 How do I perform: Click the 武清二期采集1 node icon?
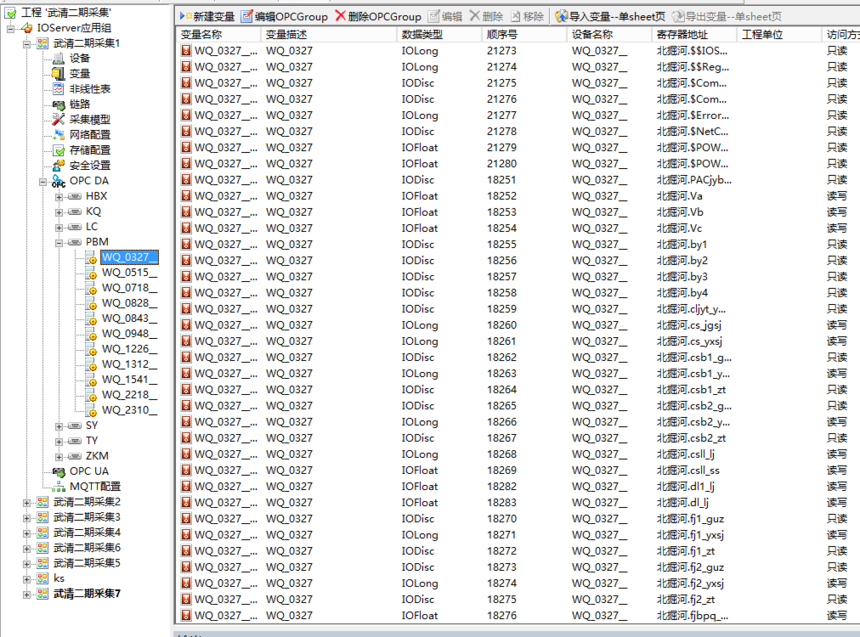click(x=42, y=43)
